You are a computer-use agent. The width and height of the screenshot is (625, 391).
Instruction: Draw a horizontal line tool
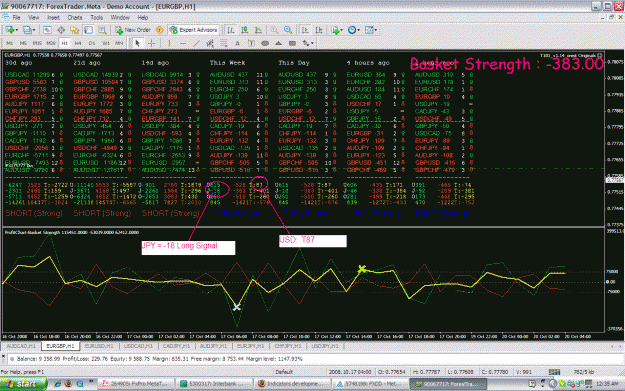(x=183, y=43)
